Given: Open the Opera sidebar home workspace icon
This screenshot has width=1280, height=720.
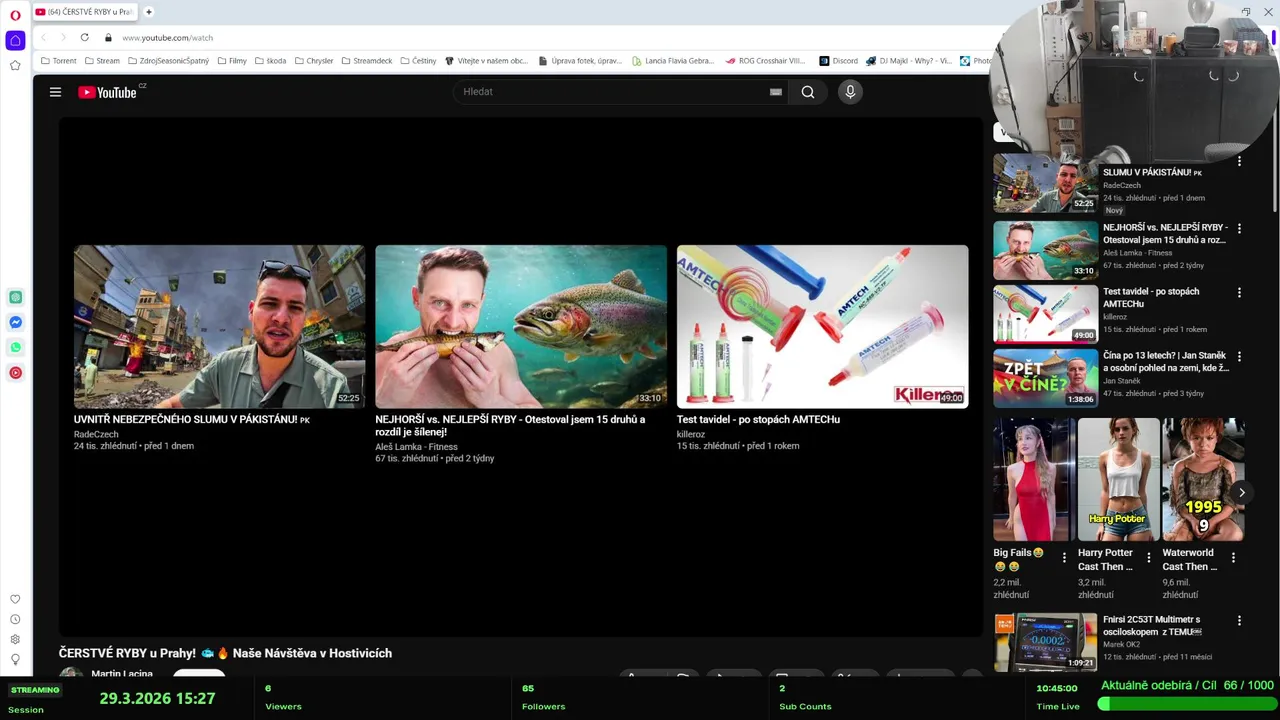Looking at the screenshot, I should (15, 40).
